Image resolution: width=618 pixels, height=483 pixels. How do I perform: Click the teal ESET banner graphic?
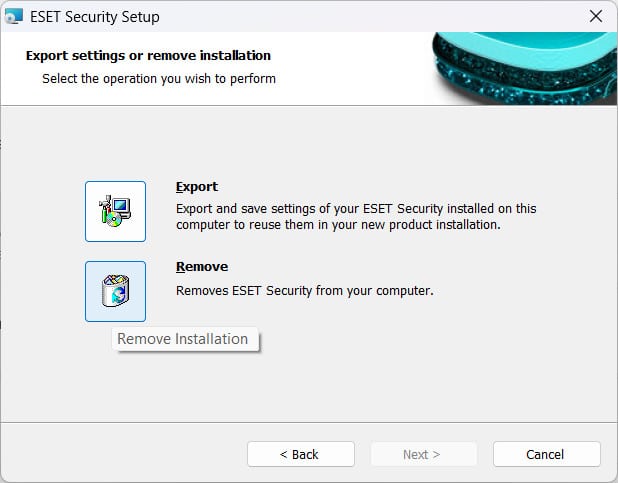point(525,68)
